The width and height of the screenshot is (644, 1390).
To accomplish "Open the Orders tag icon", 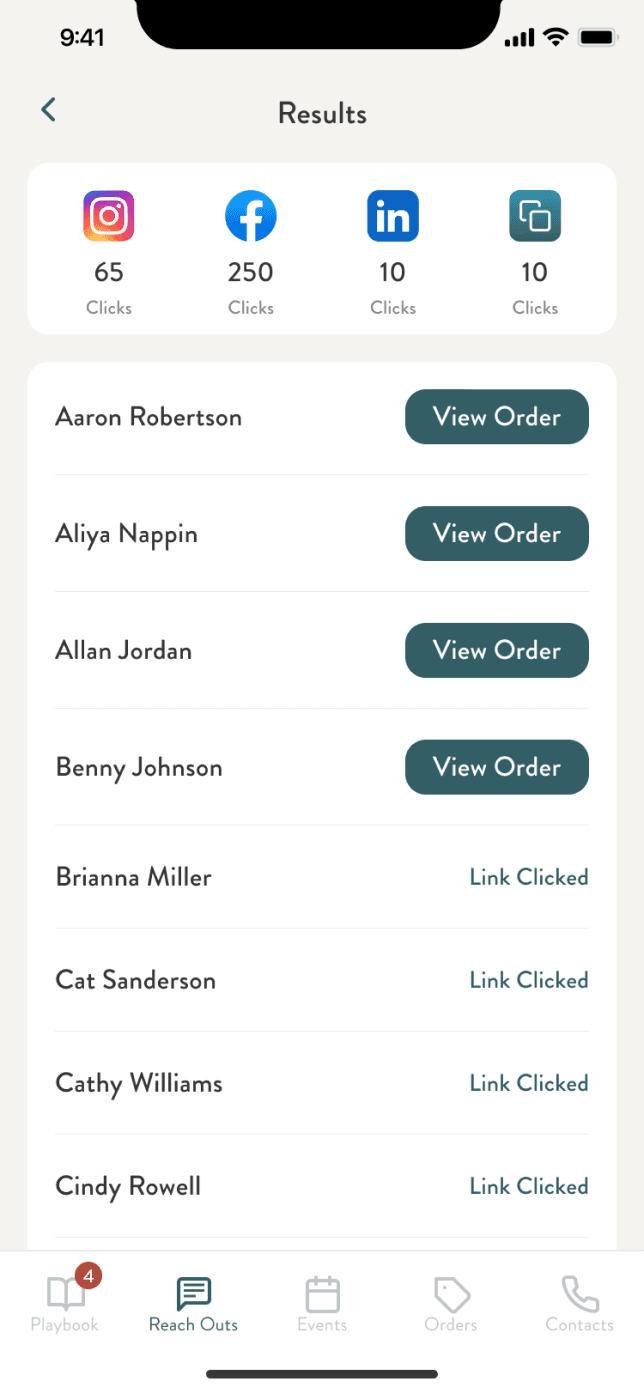I will pyautogui.click(x=451, y=1295).
